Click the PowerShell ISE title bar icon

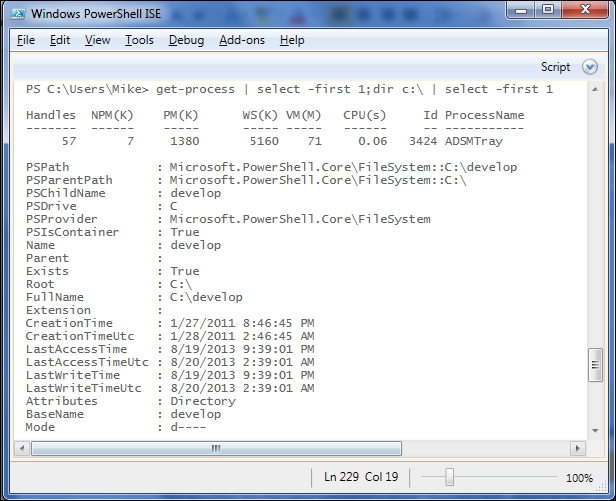pyautogui.click(x=18, y=14)
